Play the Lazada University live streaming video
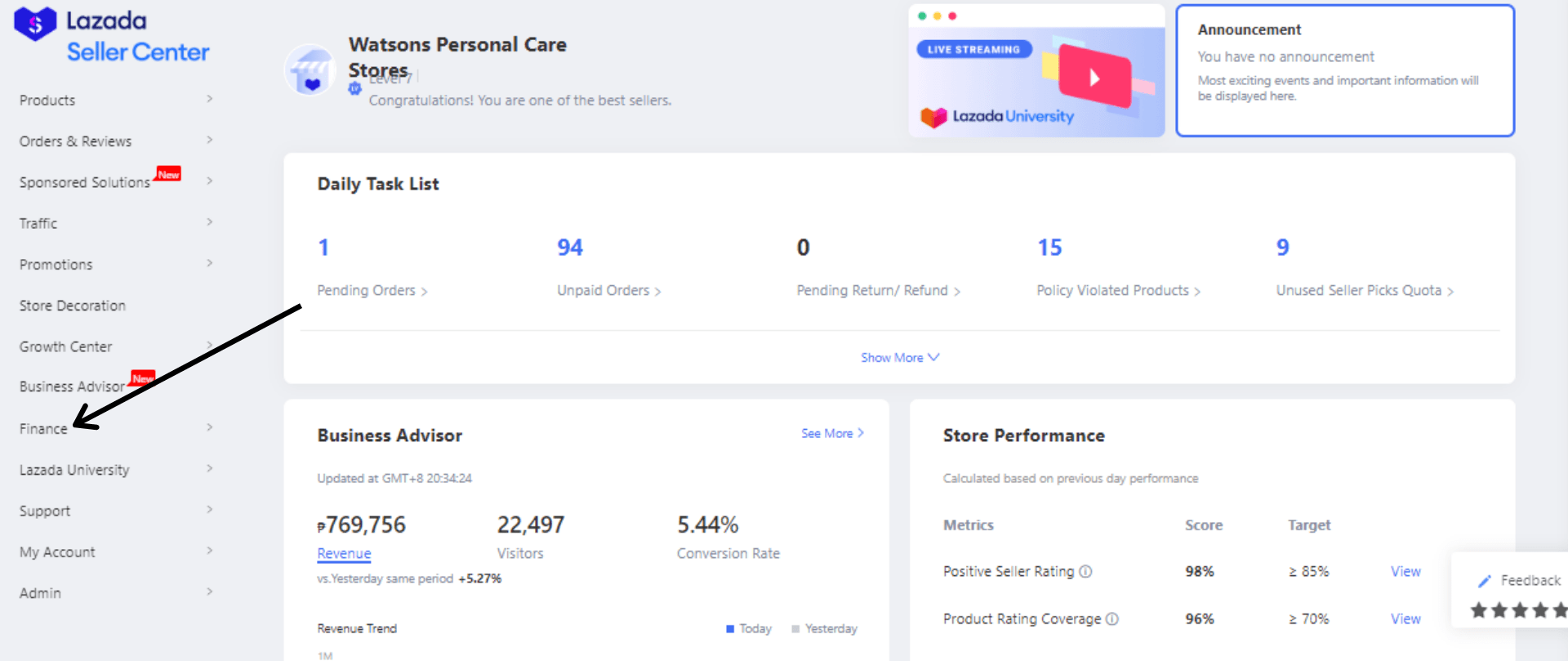 1094,78
